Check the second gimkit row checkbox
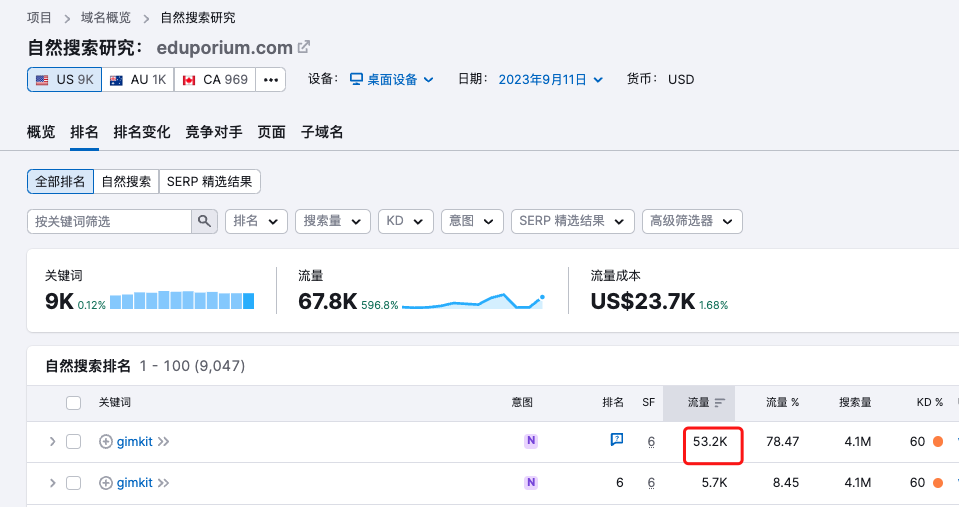 point(73,483)
